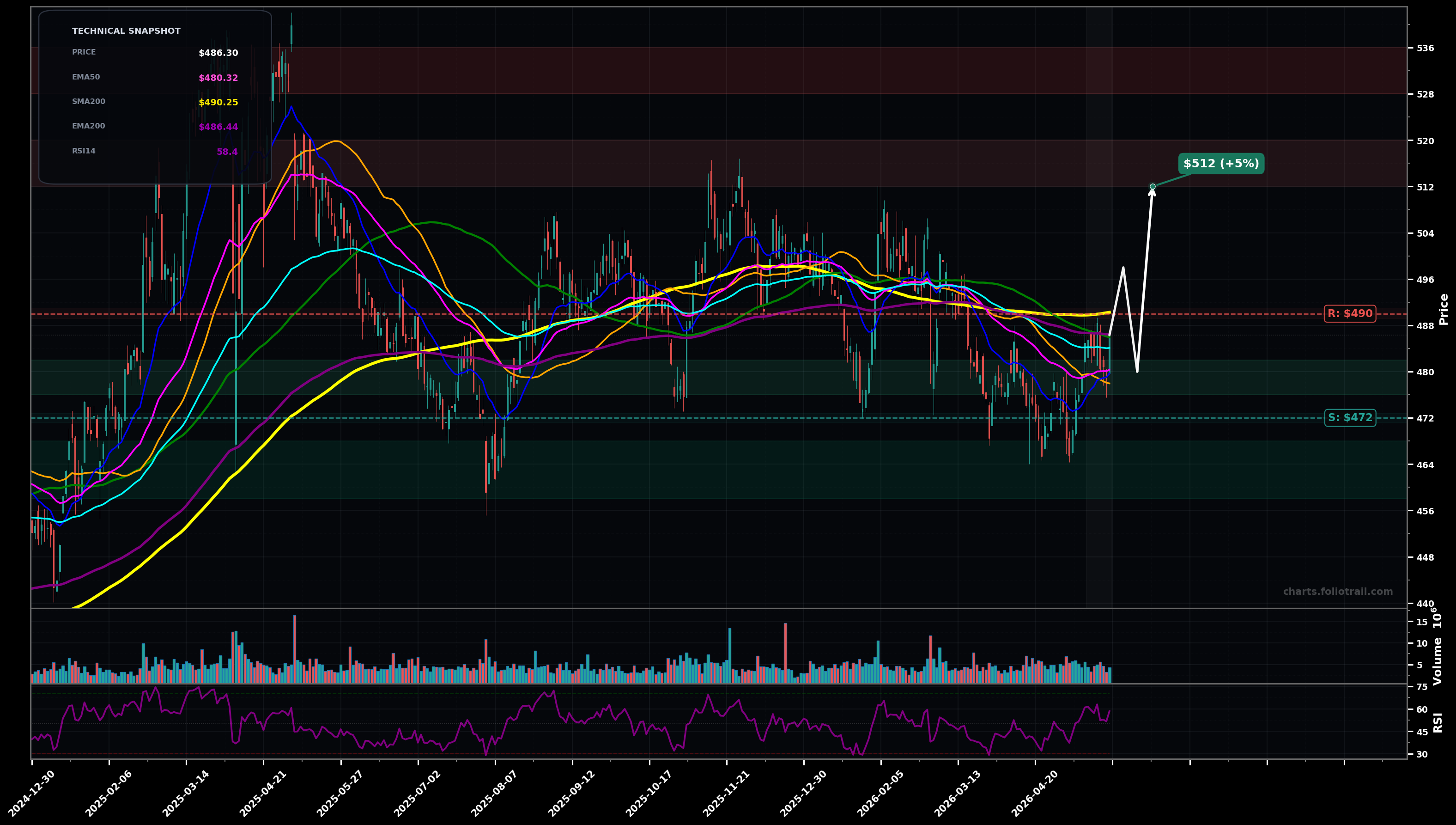Click the 2025-12-30 date label
The width and height of the screenshot is (1456, 825).
click(803, 793)
